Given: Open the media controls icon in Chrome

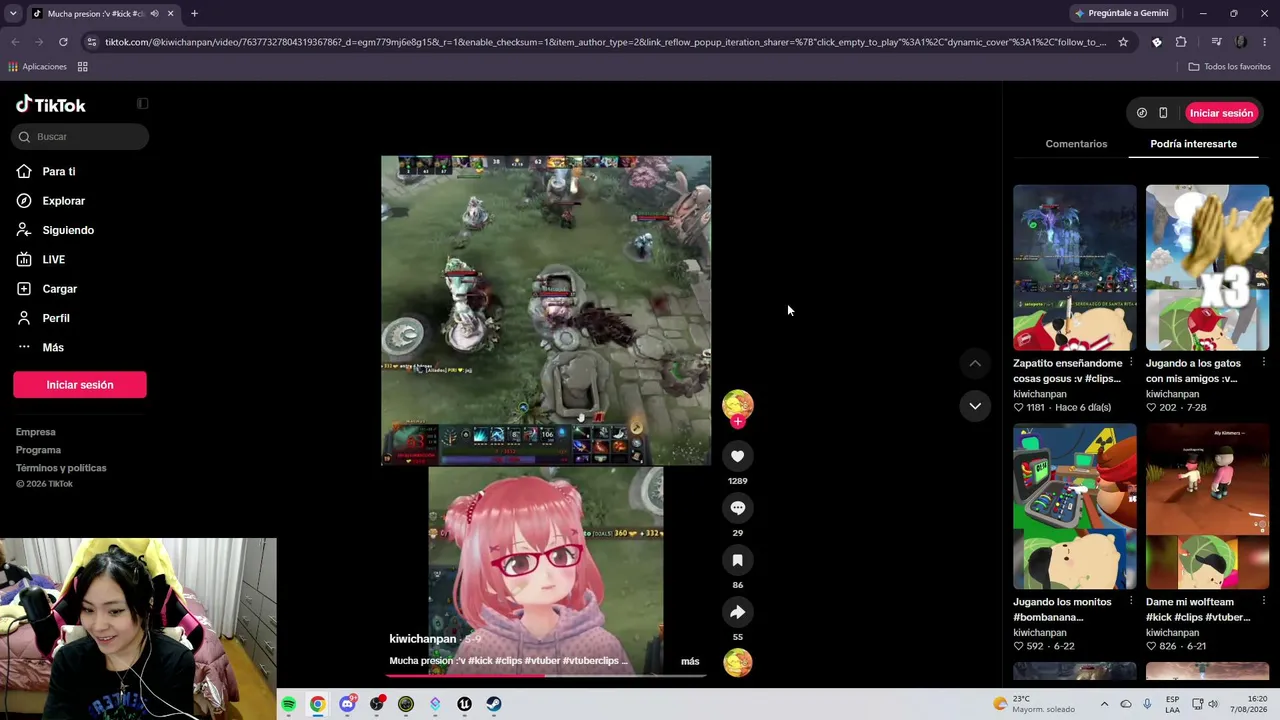Looking at the screenshot, I should [x=1216, y=42].
